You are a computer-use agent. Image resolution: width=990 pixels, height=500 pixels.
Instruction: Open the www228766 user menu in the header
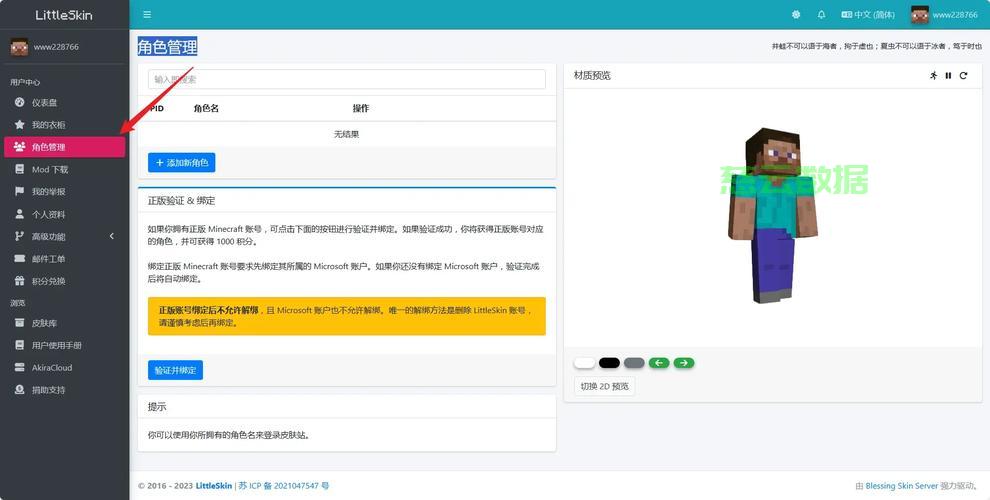[x=944, y=15]
